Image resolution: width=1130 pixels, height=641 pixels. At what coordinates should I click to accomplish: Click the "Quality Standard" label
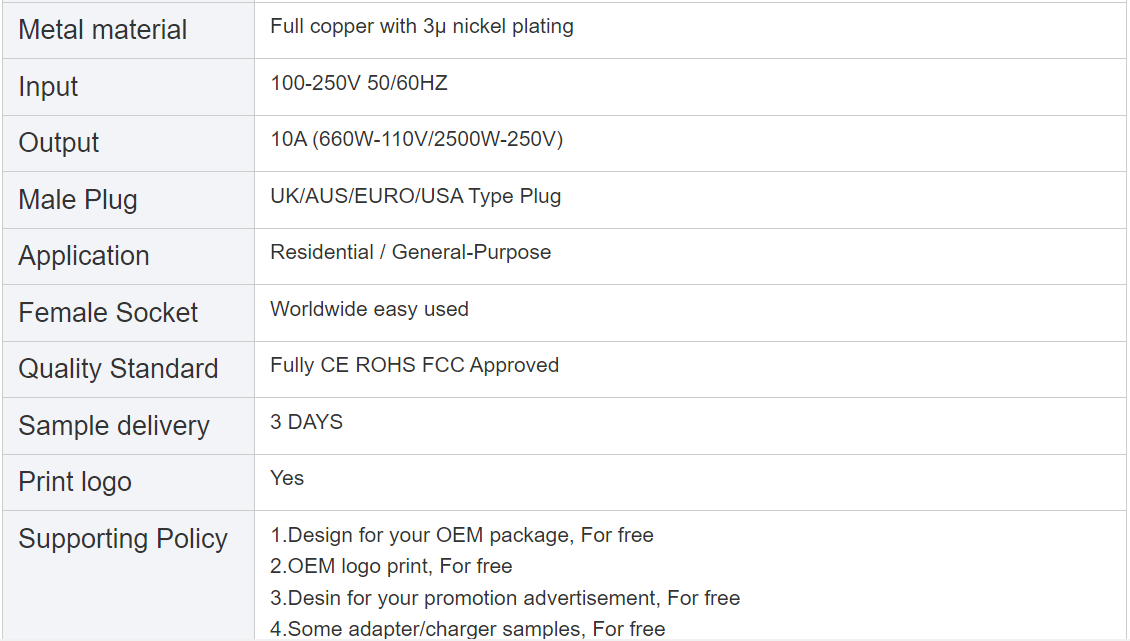(x=118, y=369)
